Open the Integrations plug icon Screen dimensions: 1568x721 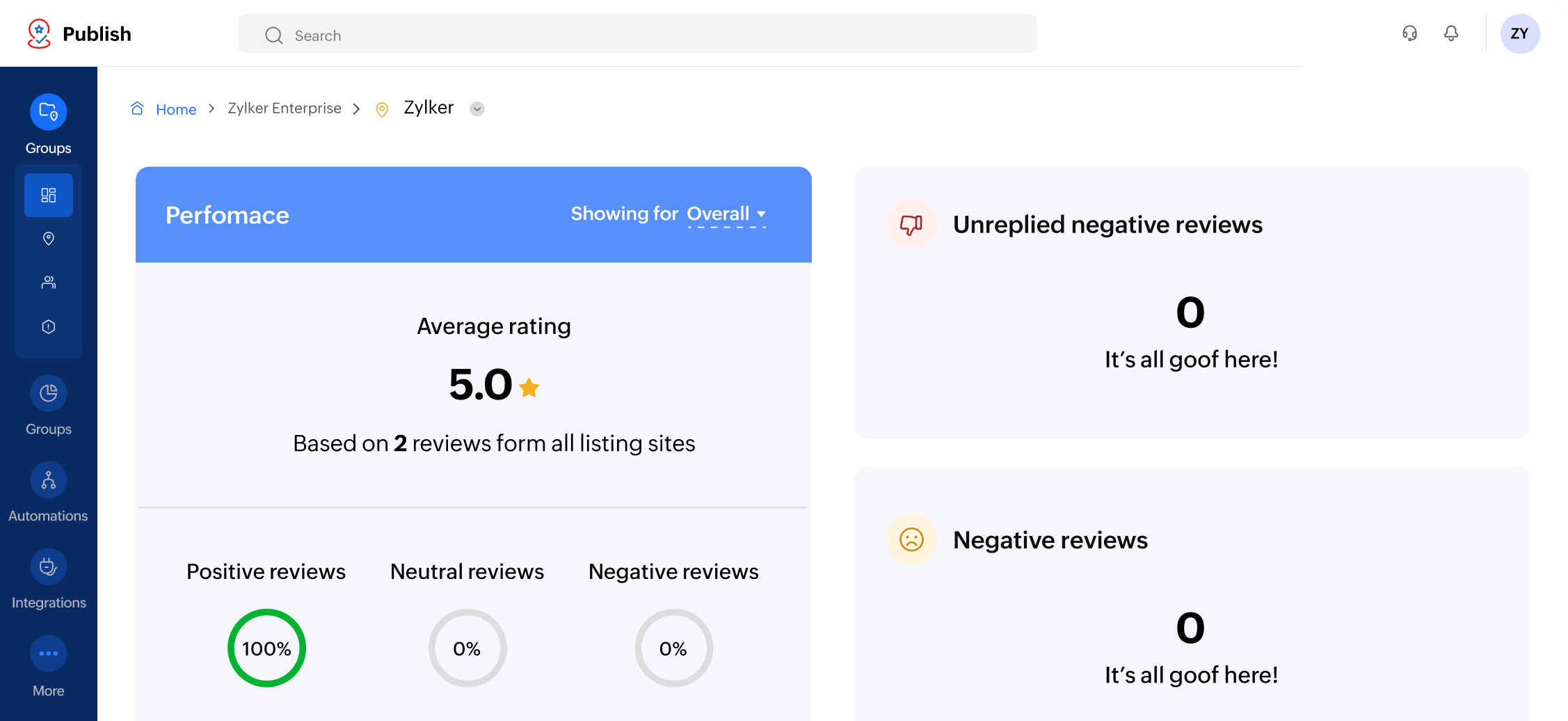(49, 566)
